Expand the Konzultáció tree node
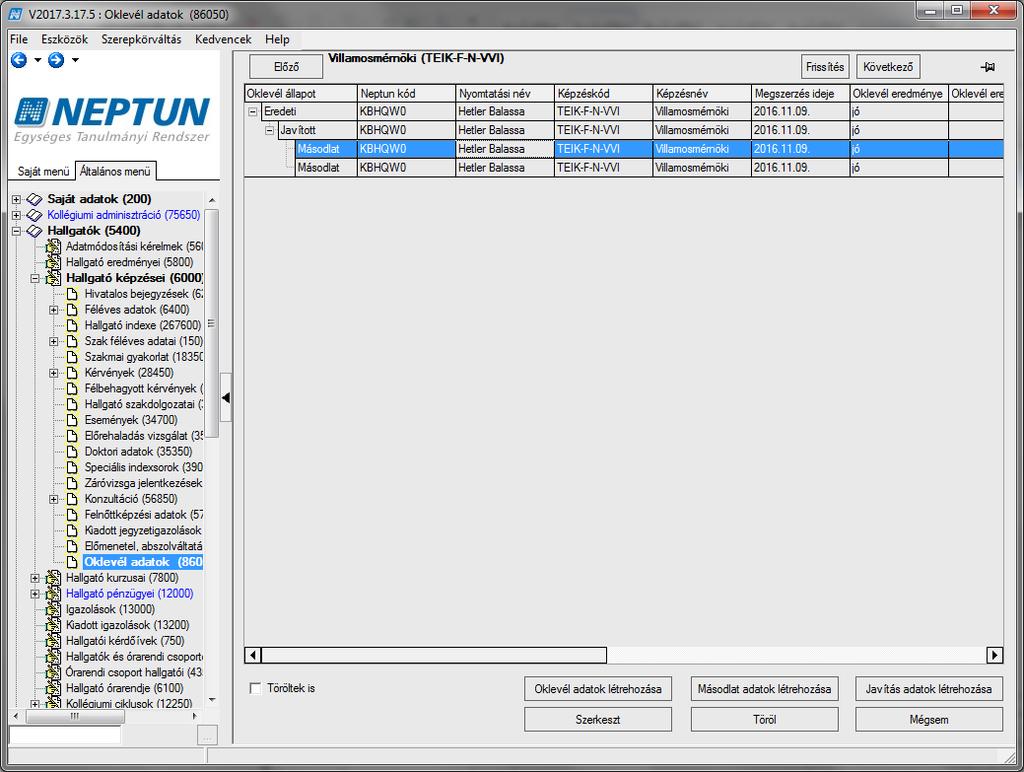This screenshot has width=1024, height=772. pos(54,499)
